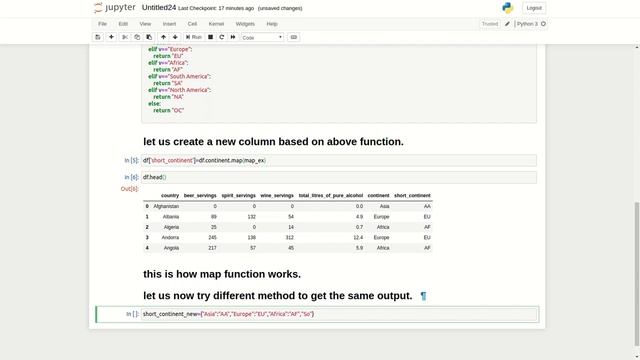Screen dimensions: 640x360
Task: Click the kernel status circle indicator
Action: click(x=543, y=24)
